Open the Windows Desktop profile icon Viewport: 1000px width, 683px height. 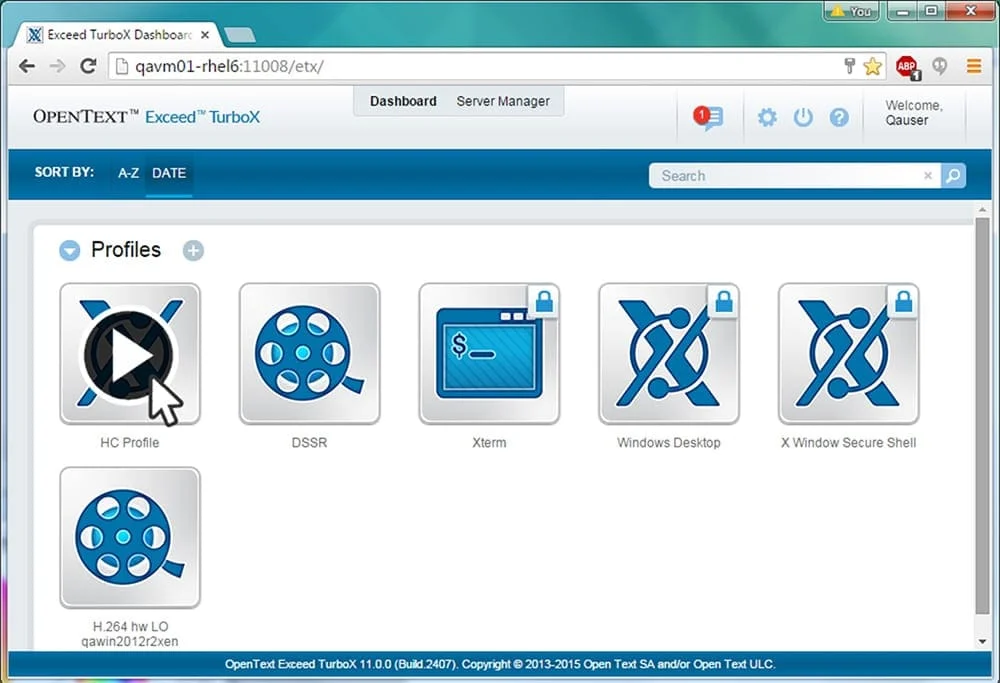point(669,354)
